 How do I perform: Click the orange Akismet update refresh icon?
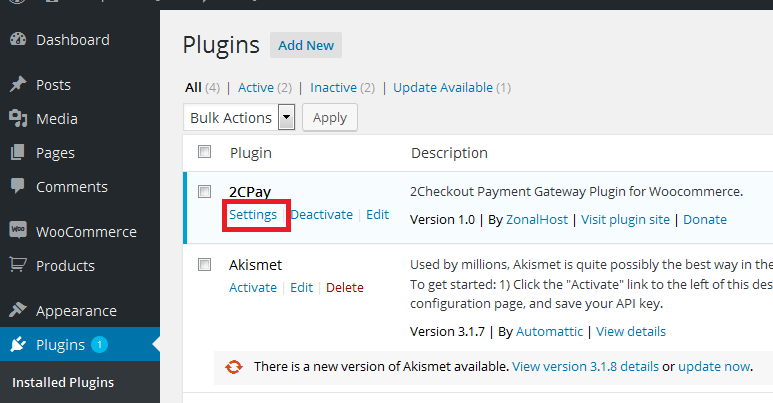234,367
